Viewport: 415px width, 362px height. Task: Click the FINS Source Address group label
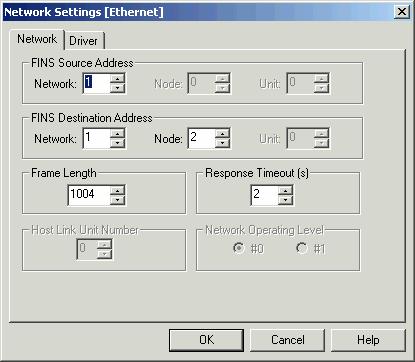coord(82,63)
